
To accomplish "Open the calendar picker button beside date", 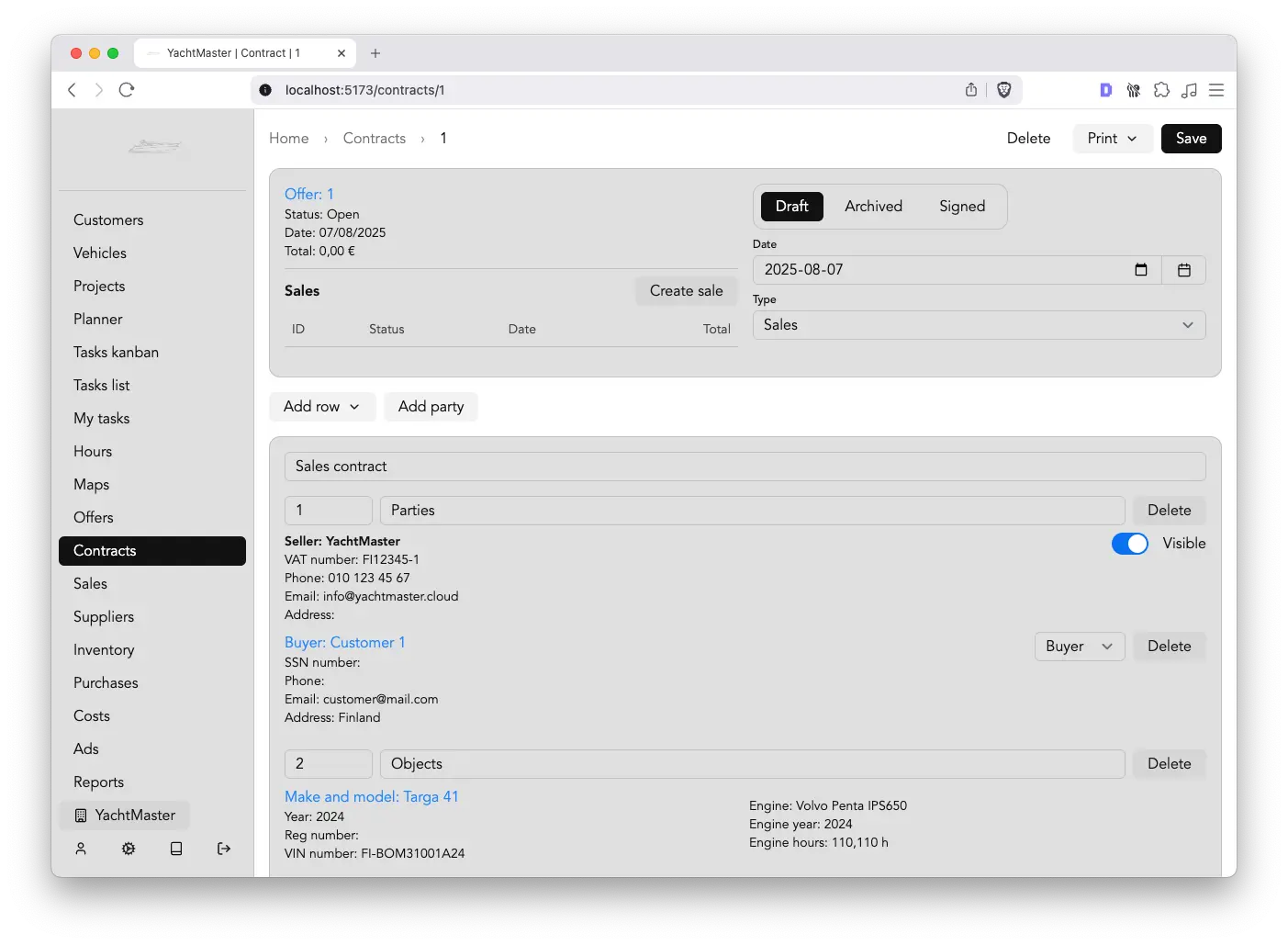I will [x=1183, y=270].
